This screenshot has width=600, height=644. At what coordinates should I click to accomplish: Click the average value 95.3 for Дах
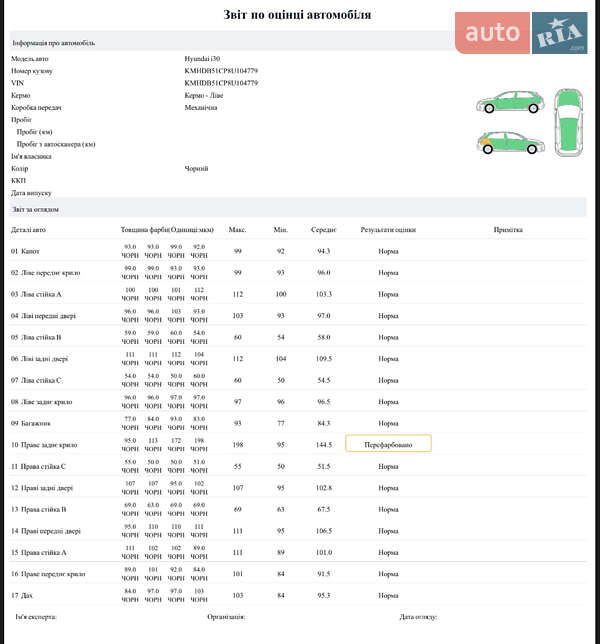[324, 596]
